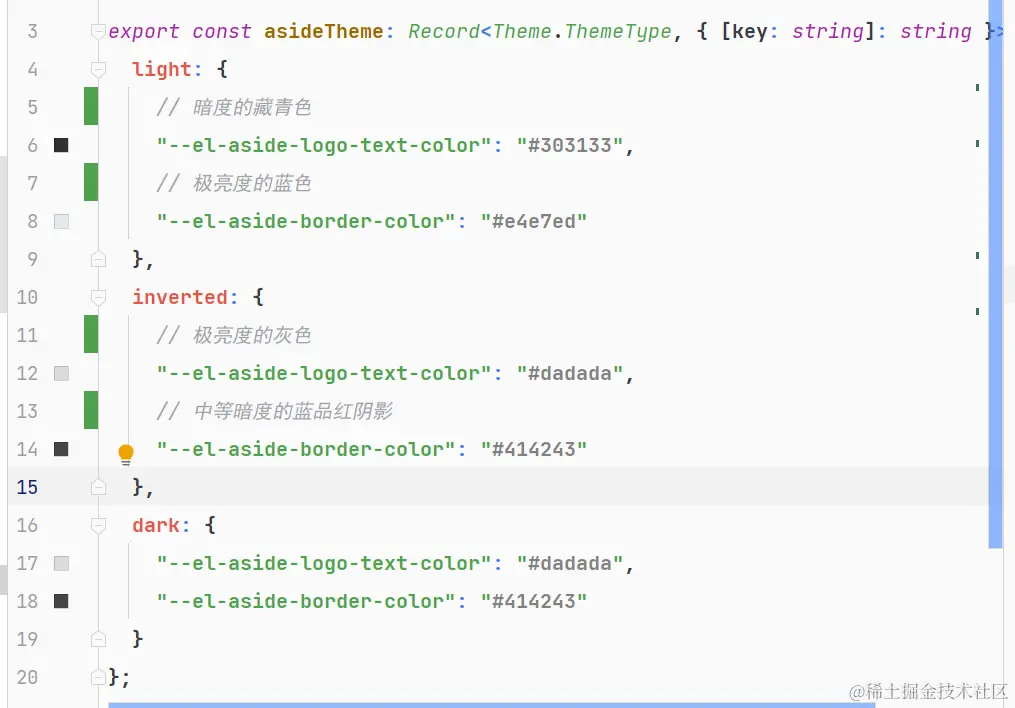
Task: Click line number 15 in the gutter
Action: point(27,487)
